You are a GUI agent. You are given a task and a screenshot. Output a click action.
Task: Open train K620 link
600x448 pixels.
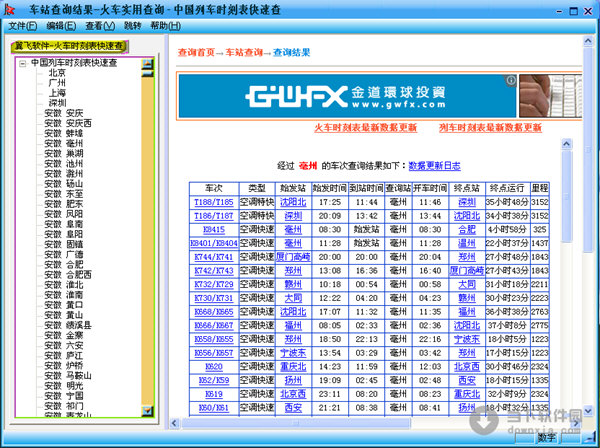point(214,367)
